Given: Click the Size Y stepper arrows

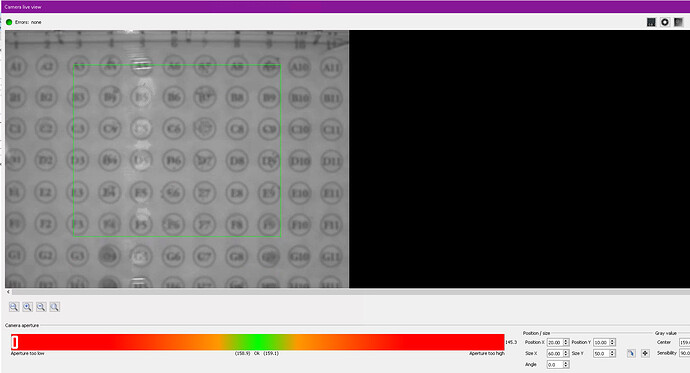Looking at the screenshot, I should point(613,353).
